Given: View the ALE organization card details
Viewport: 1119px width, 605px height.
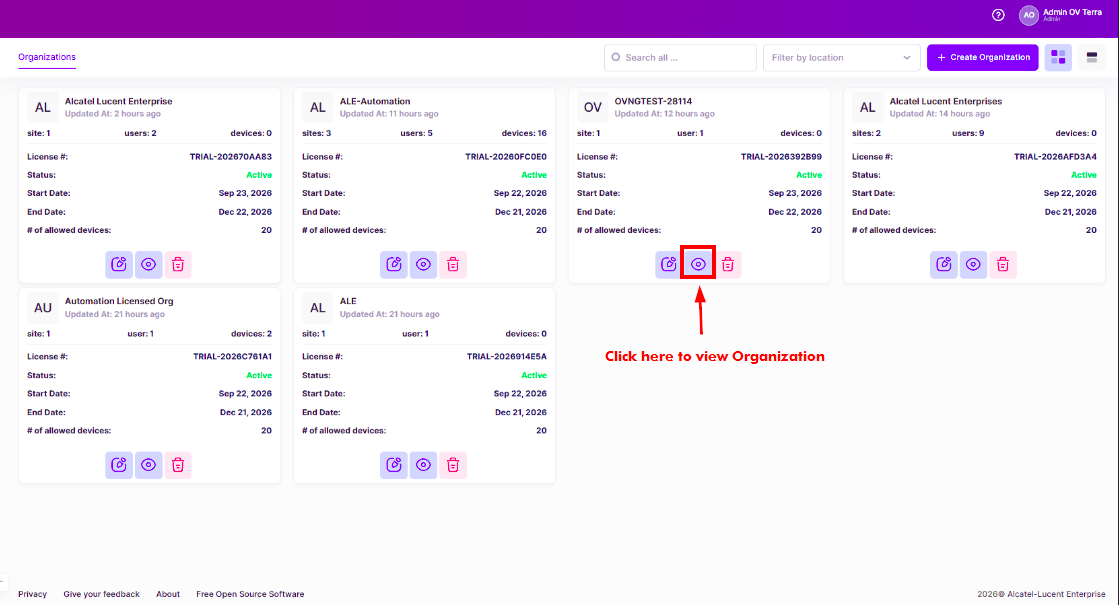Looking at the screenshot, I should tap(423, 465).
